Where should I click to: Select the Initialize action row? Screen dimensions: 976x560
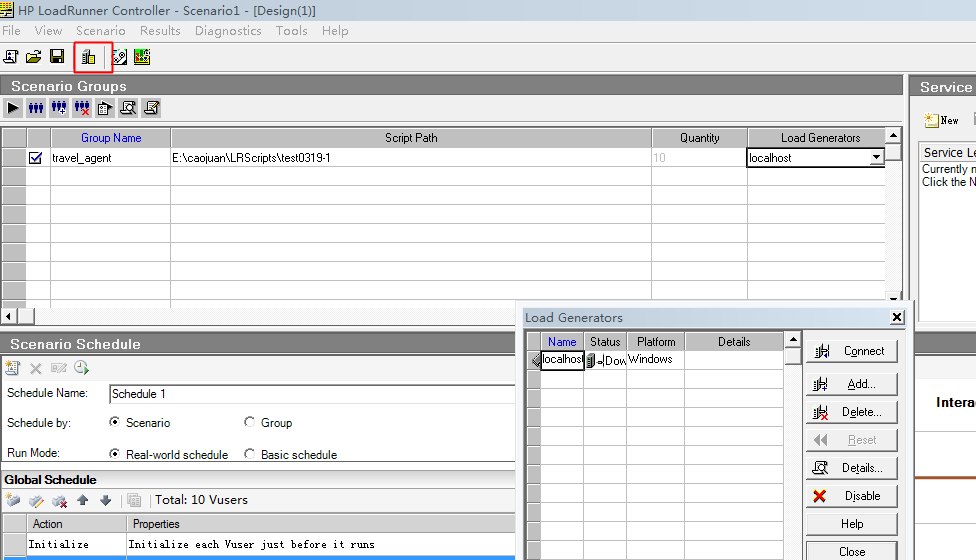[259, 544]
